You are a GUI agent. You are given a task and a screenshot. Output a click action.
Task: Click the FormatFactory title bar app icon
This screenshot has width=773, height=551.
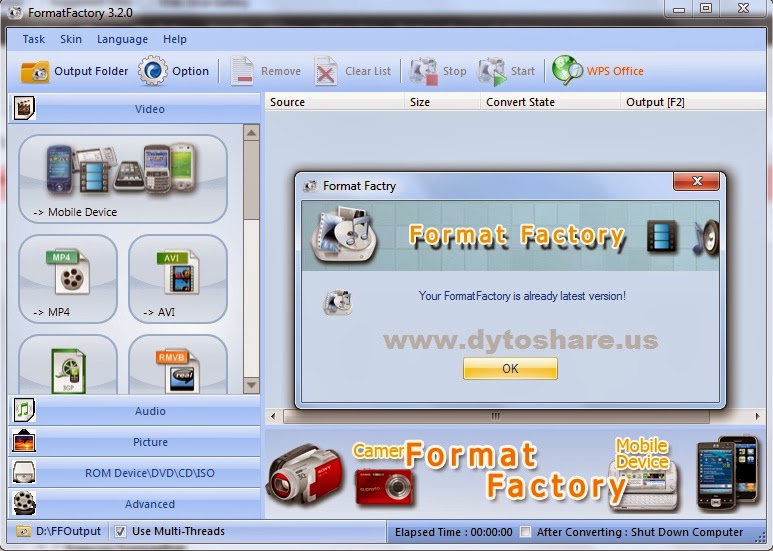[15, 12]
